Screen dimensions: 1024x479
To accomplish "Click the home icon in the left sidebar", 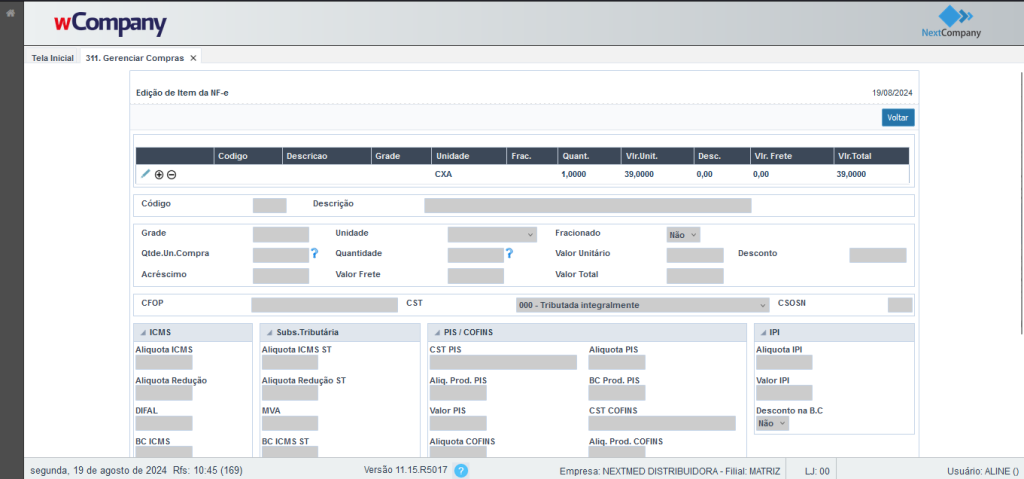I will click(10, 12).
